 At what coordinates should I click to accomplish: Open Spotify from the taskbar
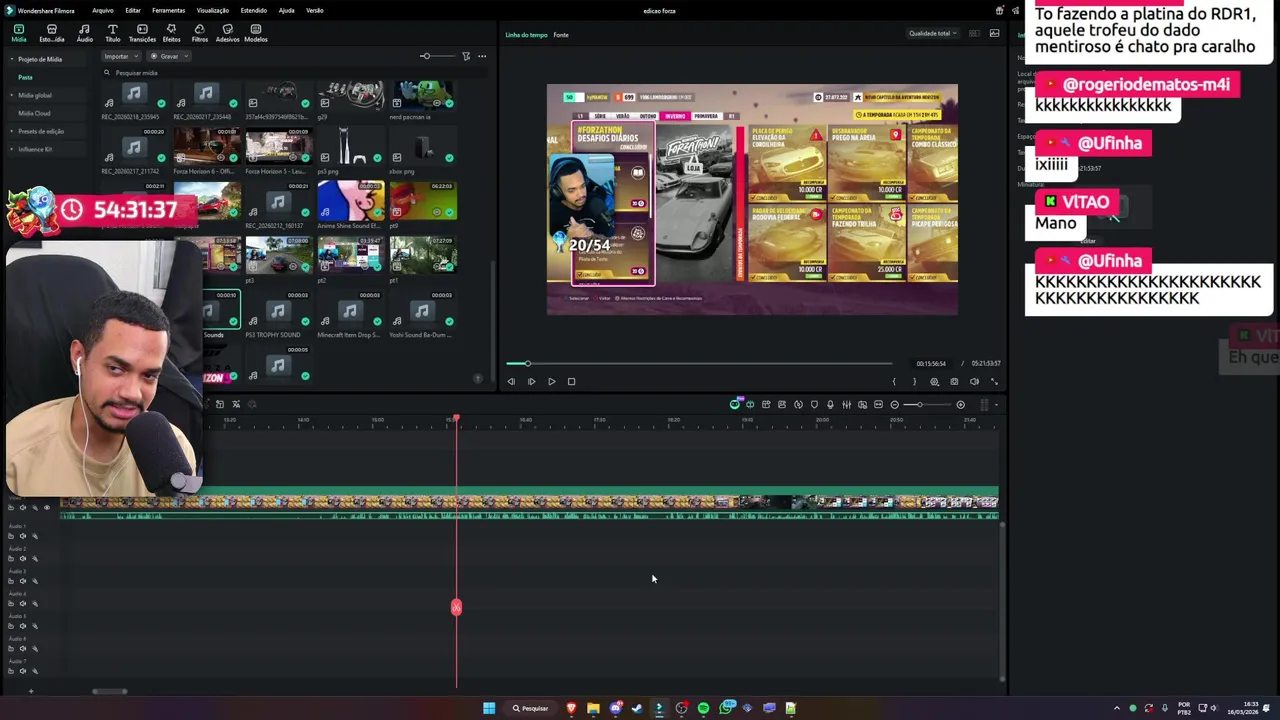[703, 708]
